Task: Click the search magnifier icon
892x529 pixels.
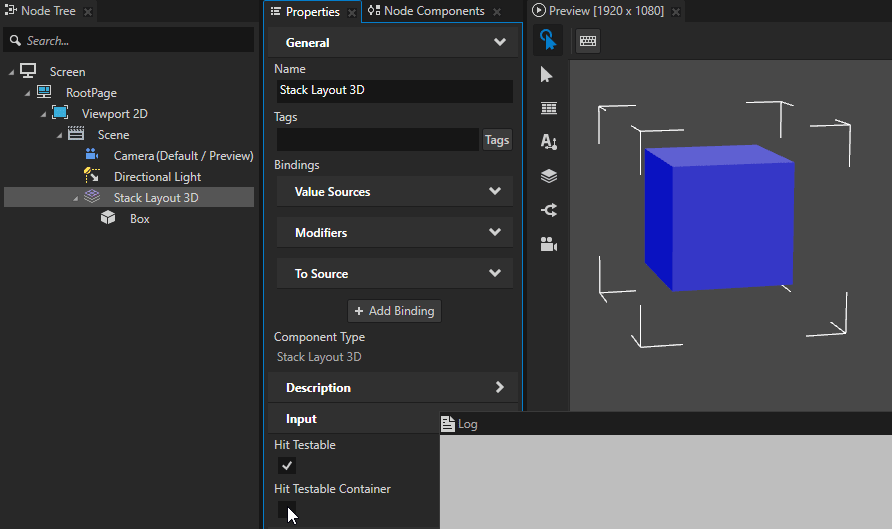Action: click(15, 40)
